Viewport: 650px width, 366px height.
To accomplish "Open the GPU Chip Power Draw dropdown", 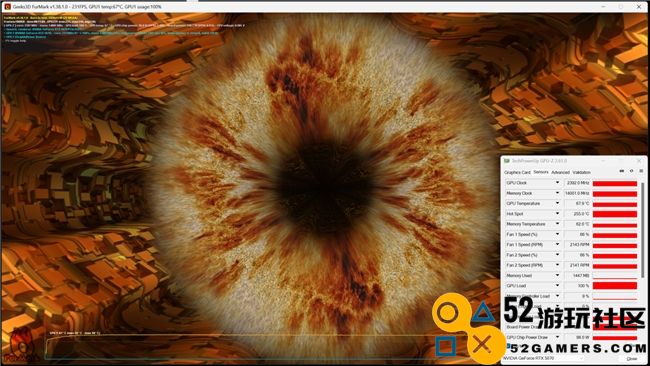I will [x=557, y=337].
